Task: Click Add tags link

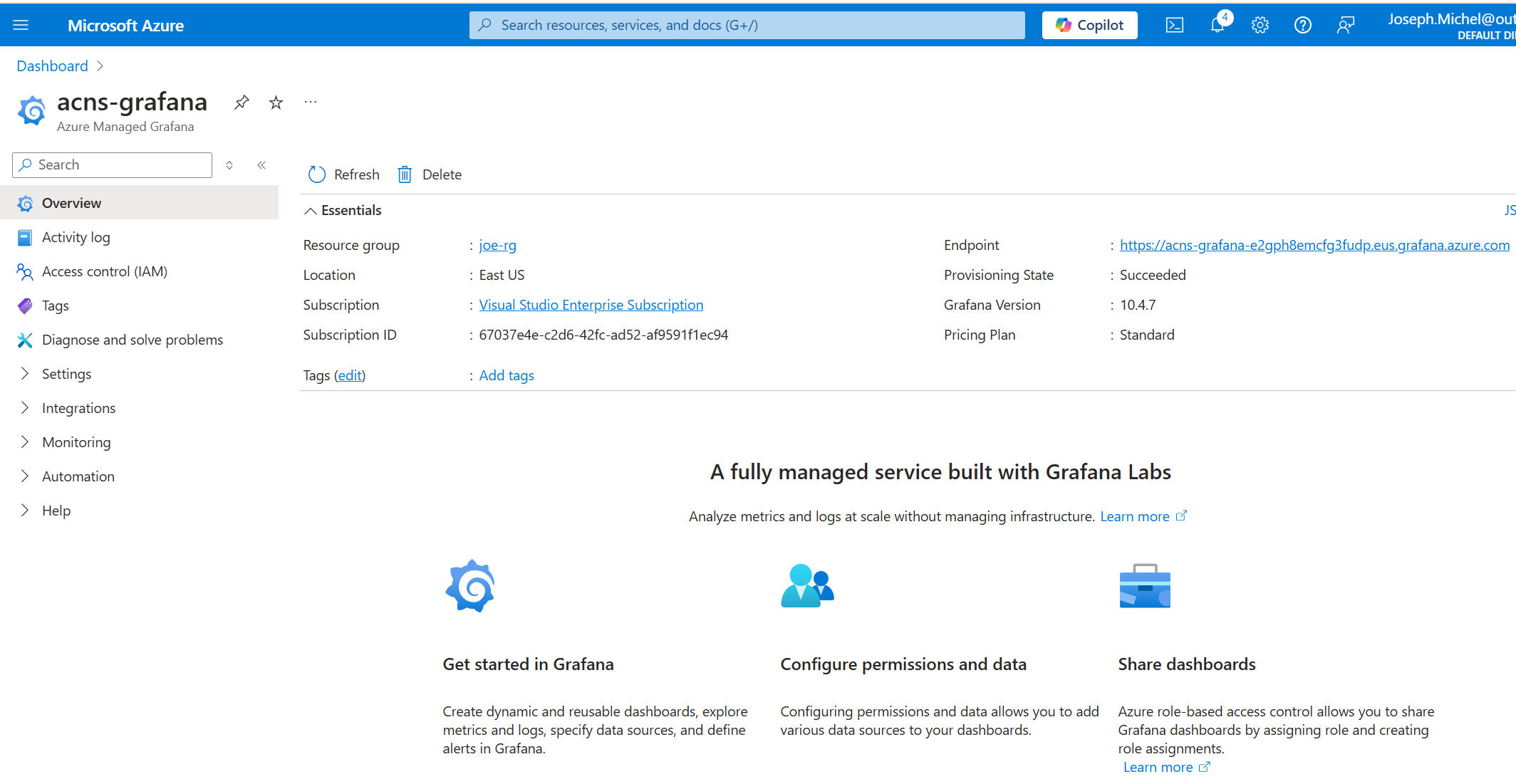Action: pos(507,375)
